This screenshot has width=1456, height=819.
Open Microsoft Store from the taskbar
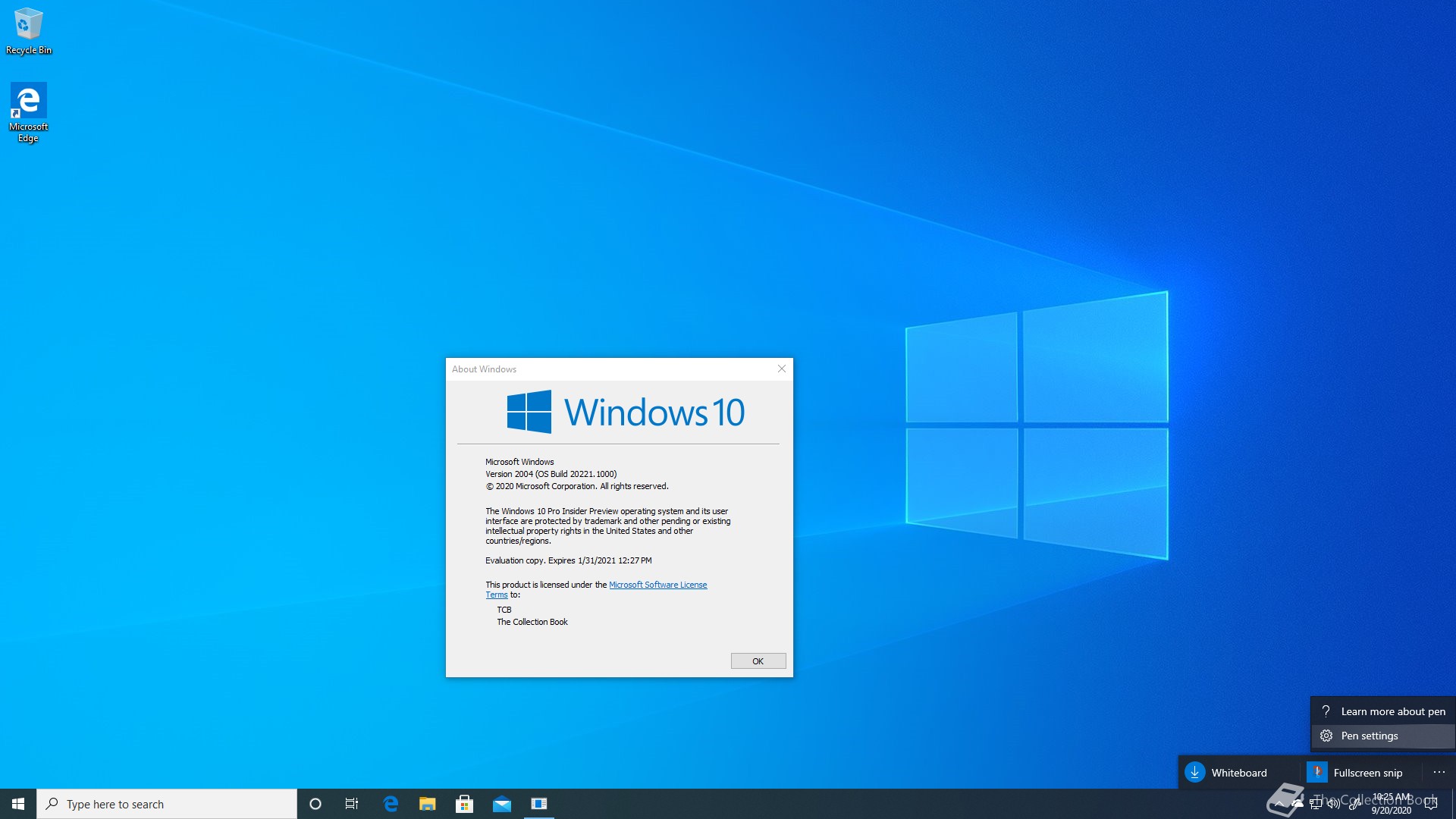coord(465,804)
